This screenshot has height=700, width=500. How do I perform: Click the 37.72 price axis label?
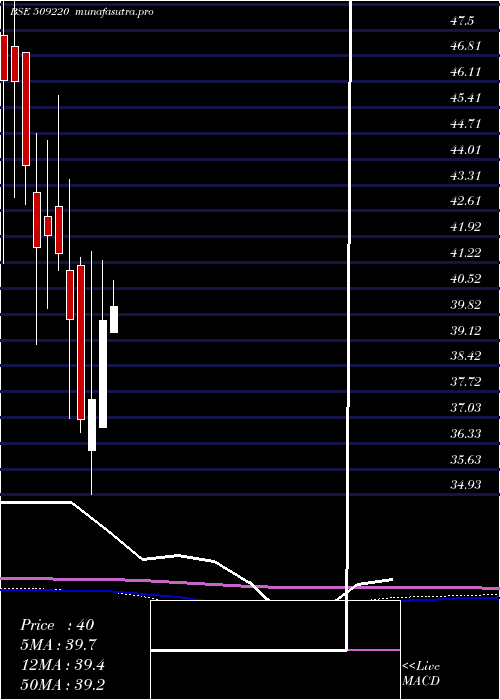(x=465, y=382)
